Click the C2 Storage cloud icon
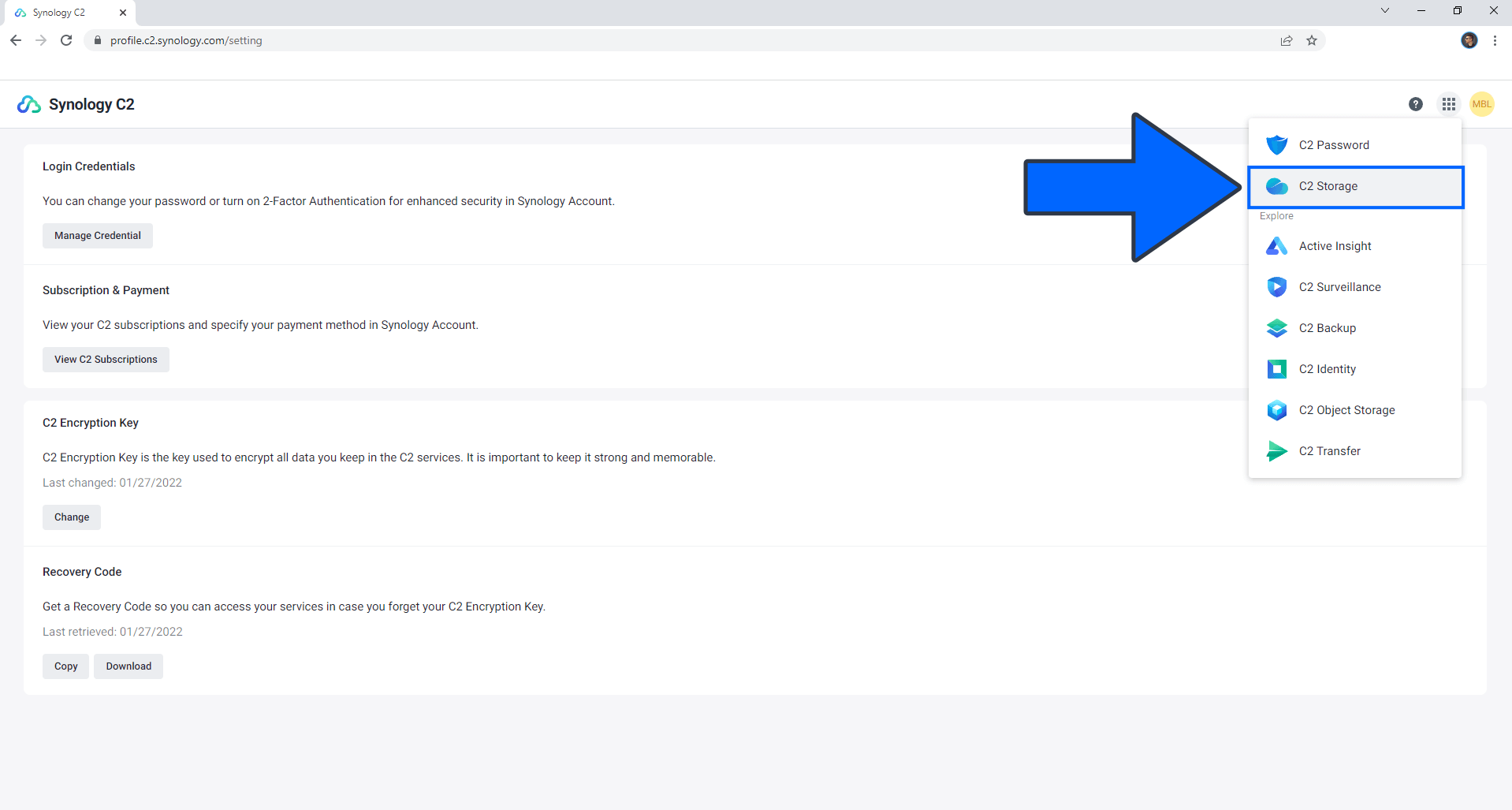This screenshot has width=1512, height=810. coord(1277,186)
